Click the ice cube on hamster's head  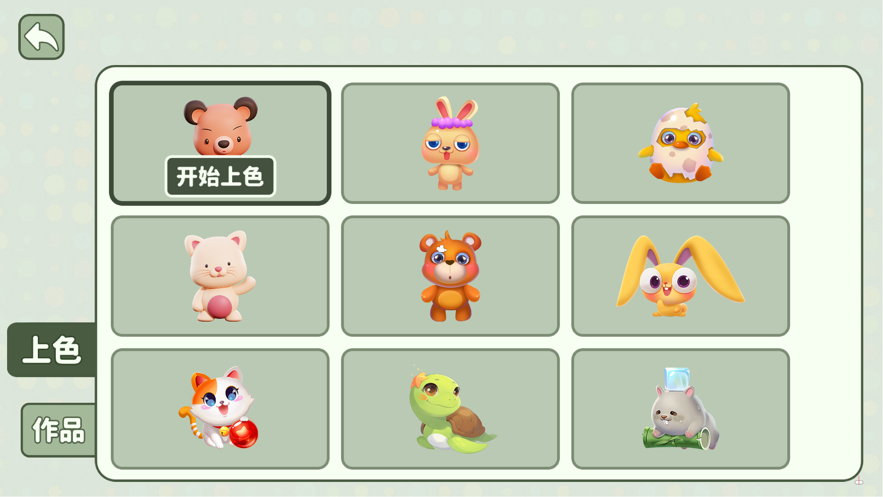(677, 378)
